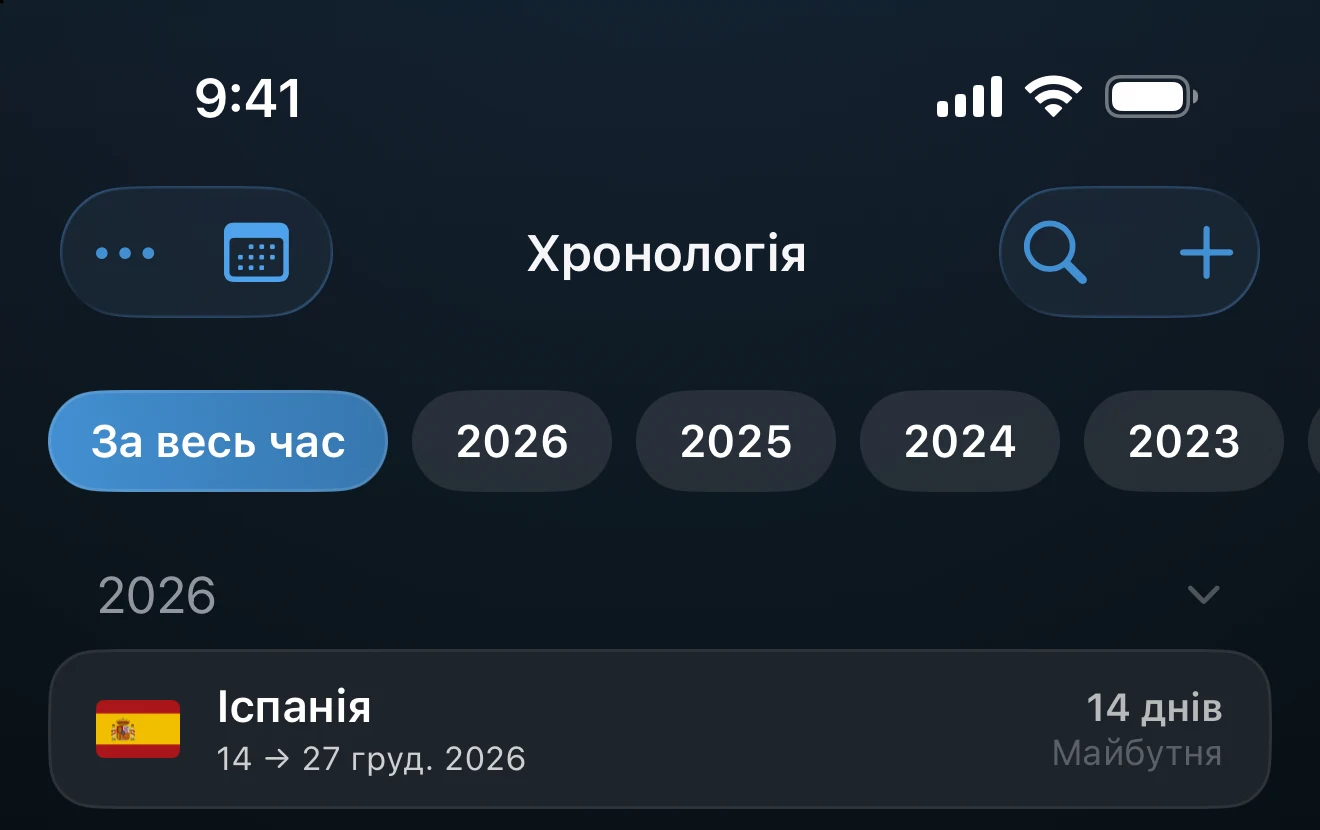Filter timeline by the 2025 chip

click(x=736, y=441)
